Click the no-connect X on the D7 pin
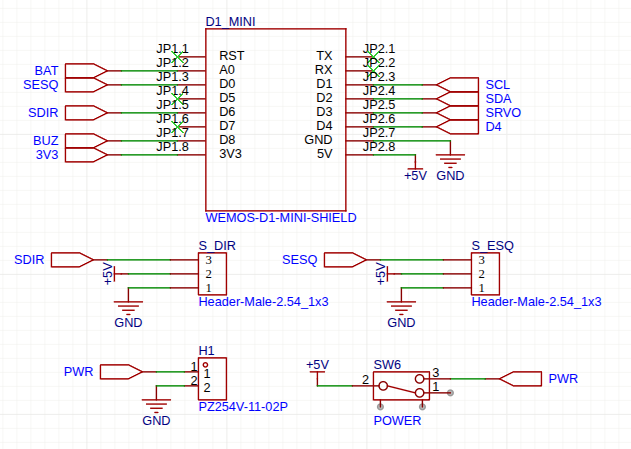Image resolution: width=631 pixels, height=449 pixels. point(177,127)
